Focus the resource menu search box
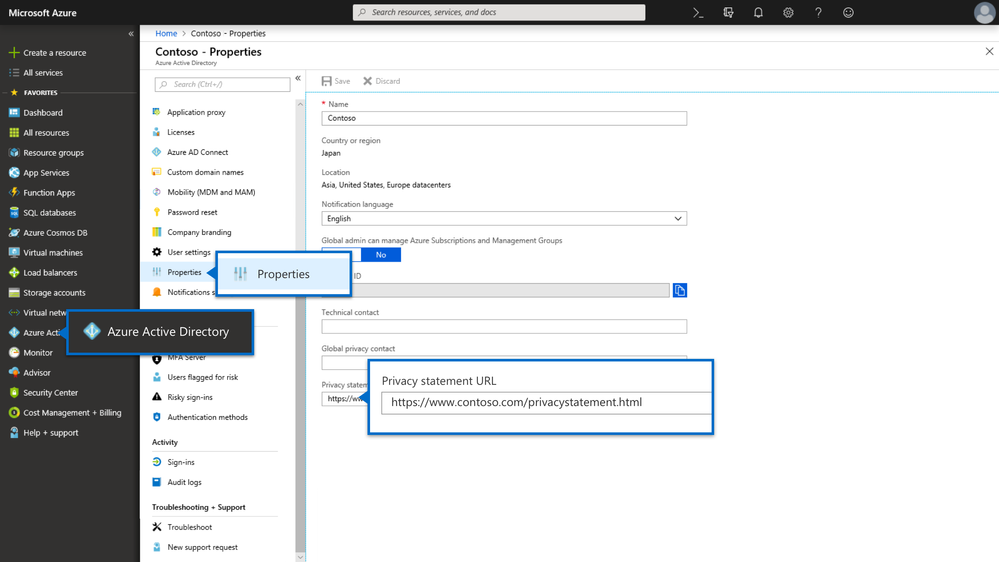Viewport: 999px width, 562px height. pos(222,84)
